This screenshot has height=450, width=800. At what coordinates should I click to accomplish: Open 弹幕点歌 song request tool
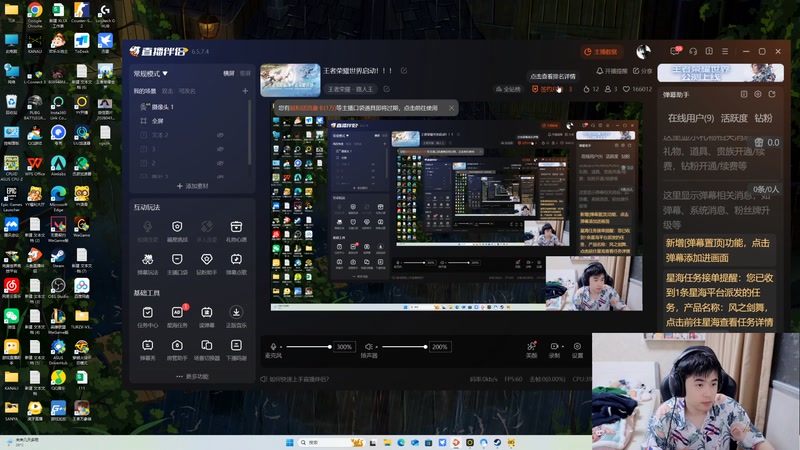pyautogui.click(x=236, y=264)
